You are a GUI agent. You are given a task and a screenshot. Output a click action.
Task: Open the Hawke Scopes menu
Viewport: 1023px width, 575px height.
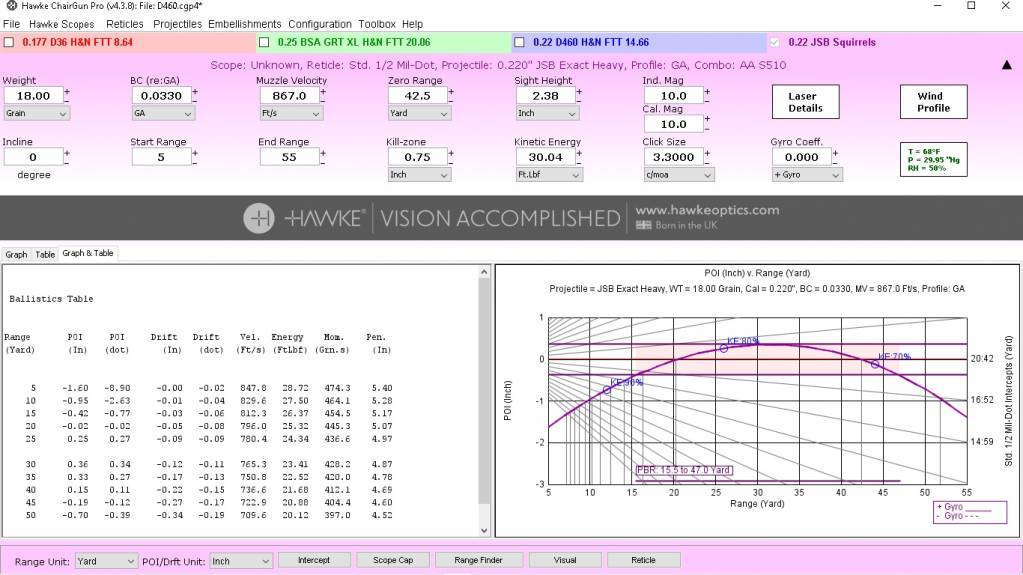(61, 24)
